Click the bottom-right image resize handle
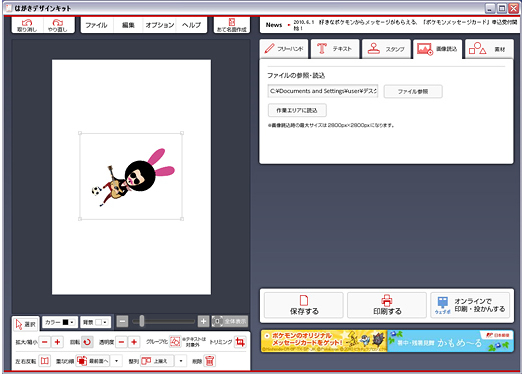 (x=182, y=219)
